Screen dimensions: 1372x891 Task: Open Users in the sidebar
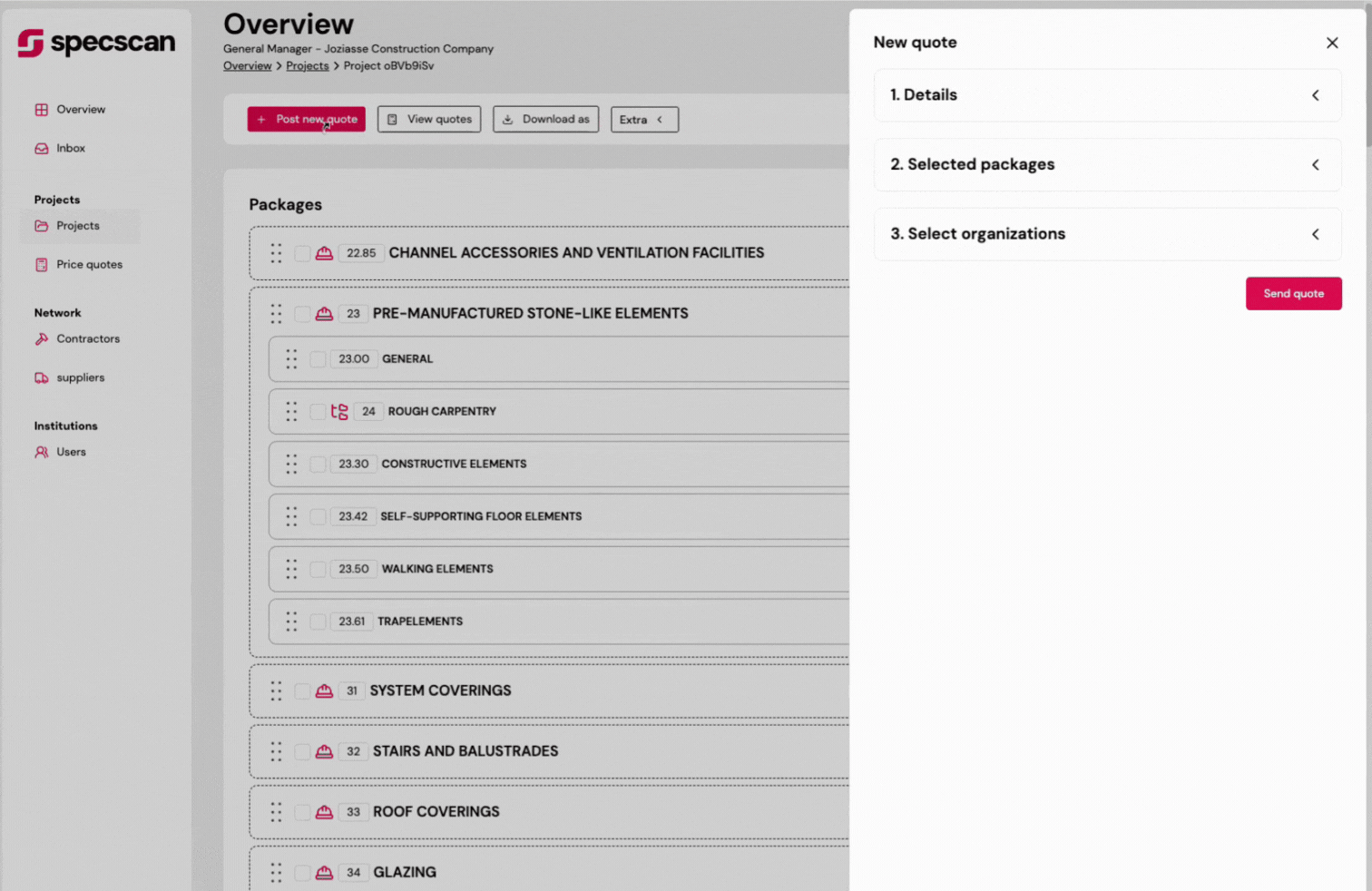71,452
